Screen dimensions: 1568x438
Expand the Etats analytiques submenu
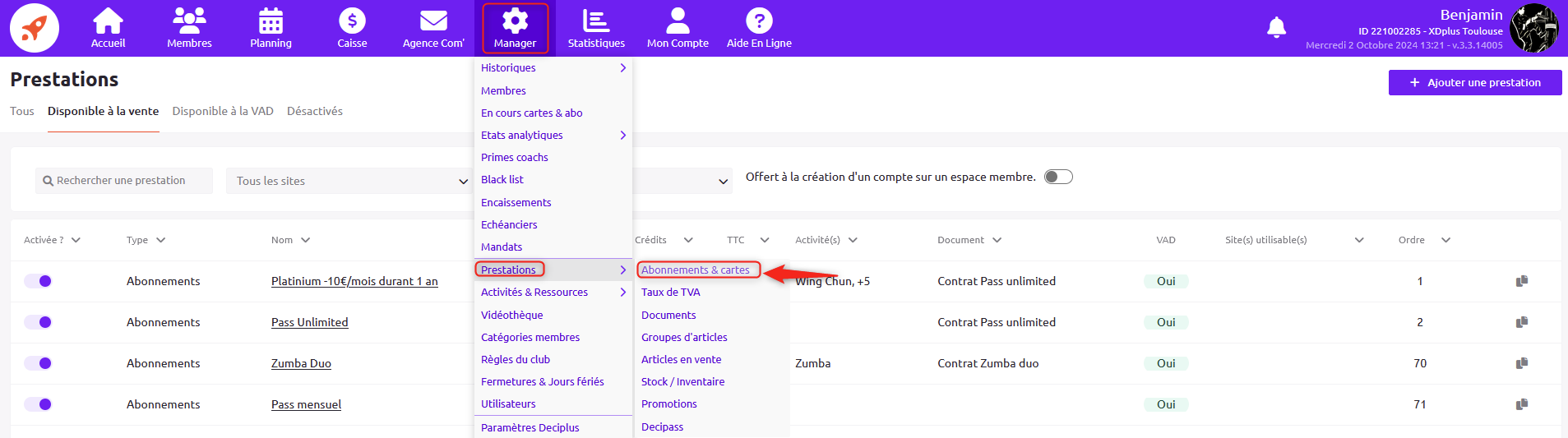[x=553, y=136]
